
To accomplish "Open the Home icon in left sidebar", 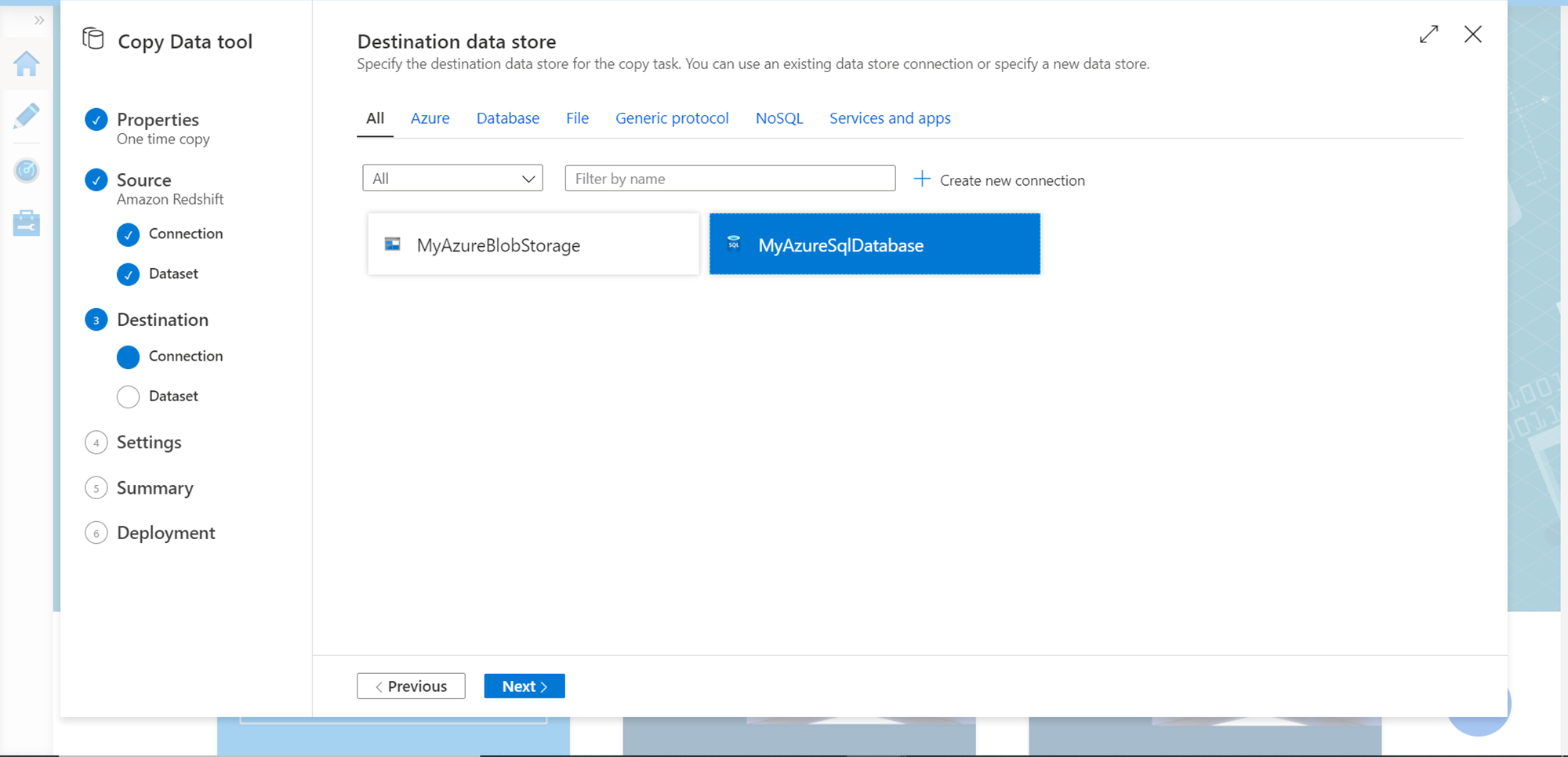I will point(27,63).
